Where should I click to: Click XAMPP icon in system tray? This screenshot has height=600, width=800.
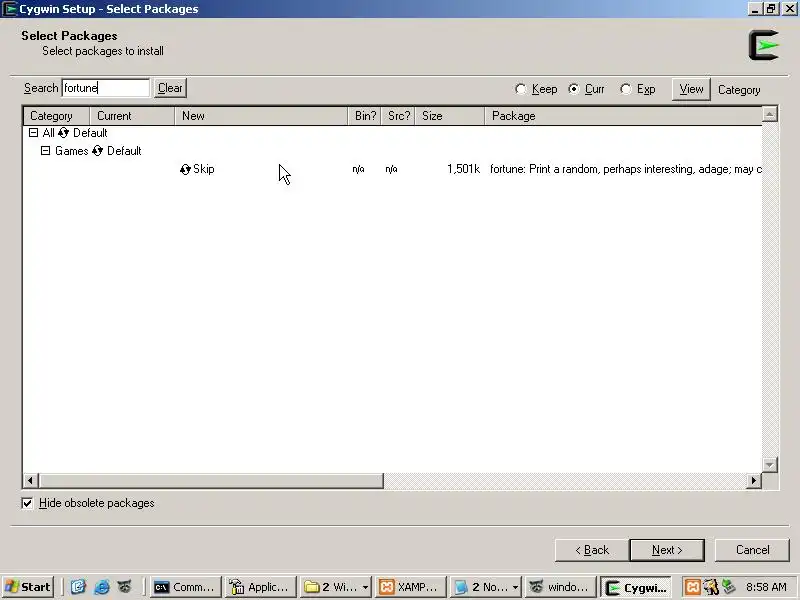point(692,587)
